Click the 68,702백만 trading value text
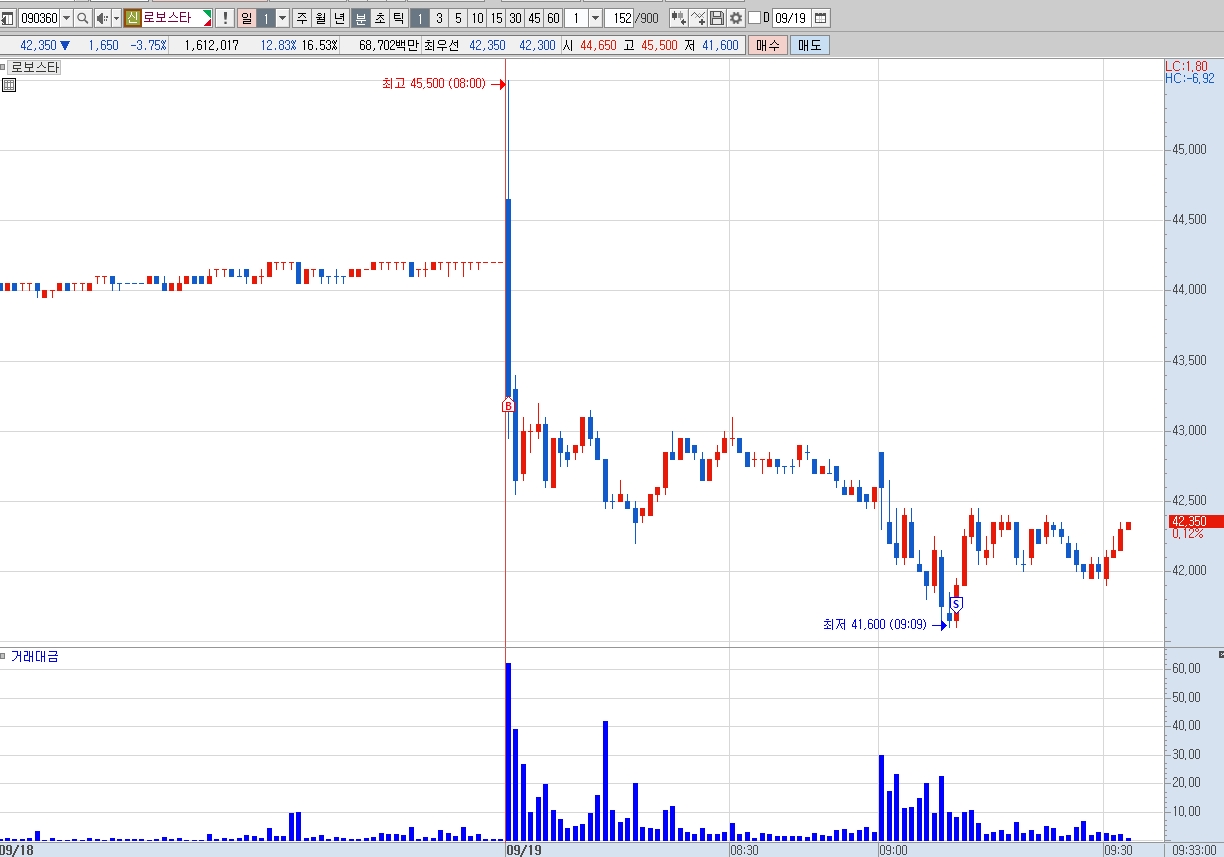 [x=388, y=45]
